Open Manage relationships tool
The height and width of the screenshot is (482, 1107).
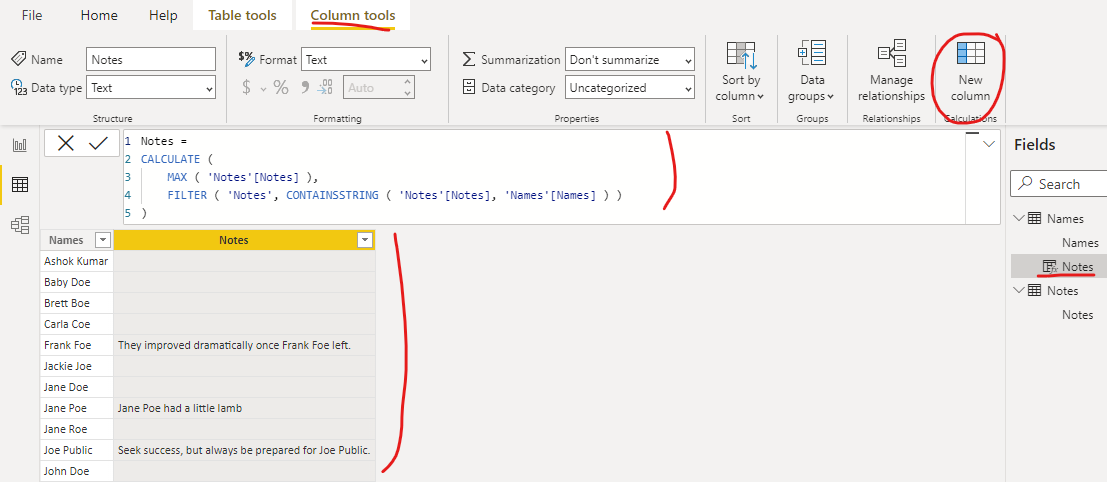(891, 73)
